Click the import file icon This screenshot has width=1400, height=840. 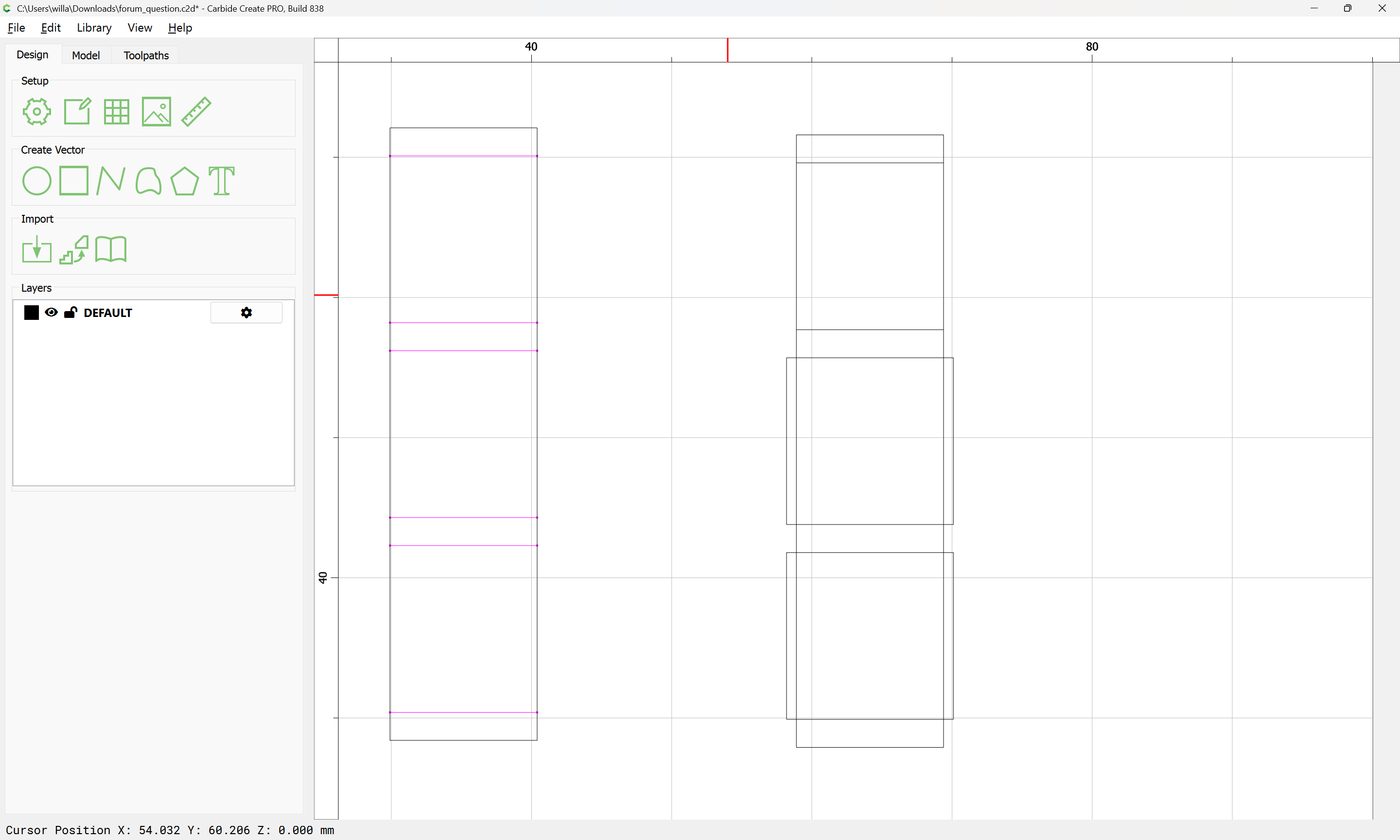pos(37,250)
